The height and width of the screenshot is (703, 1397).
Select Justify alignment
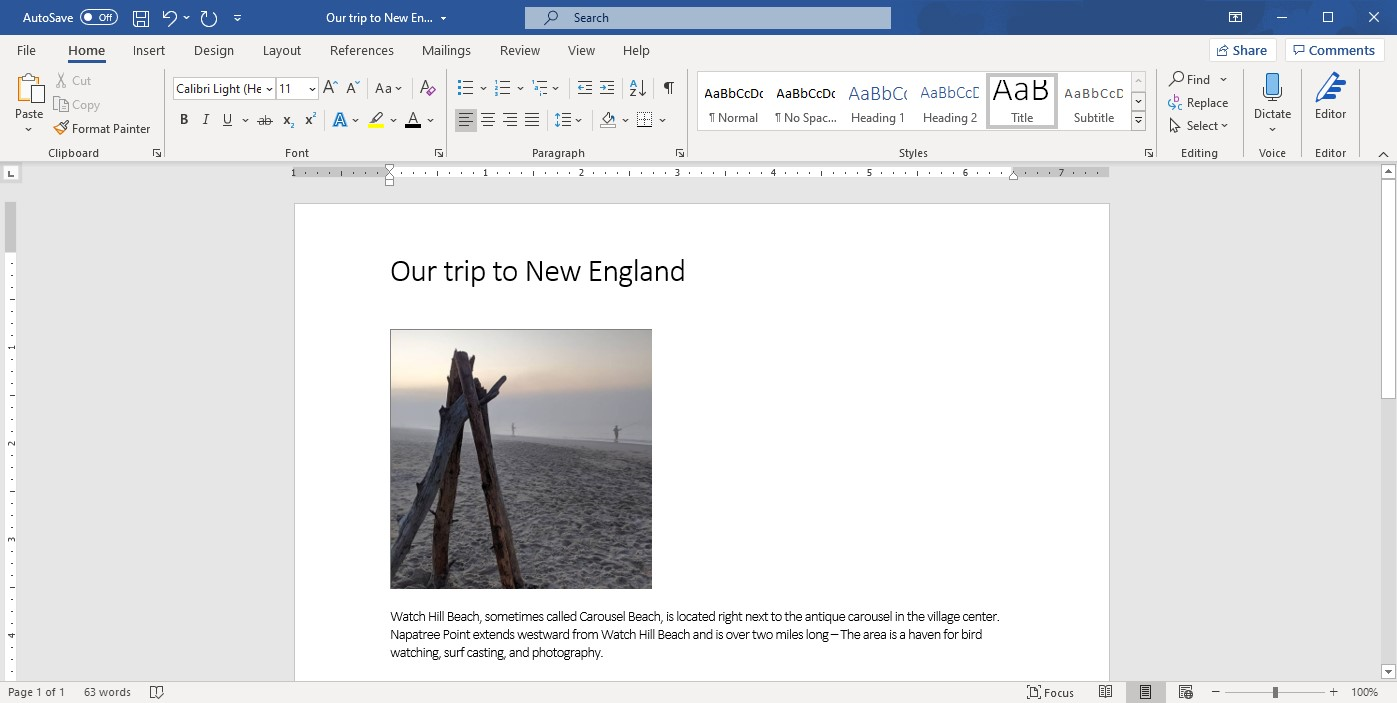pos(532,120)
